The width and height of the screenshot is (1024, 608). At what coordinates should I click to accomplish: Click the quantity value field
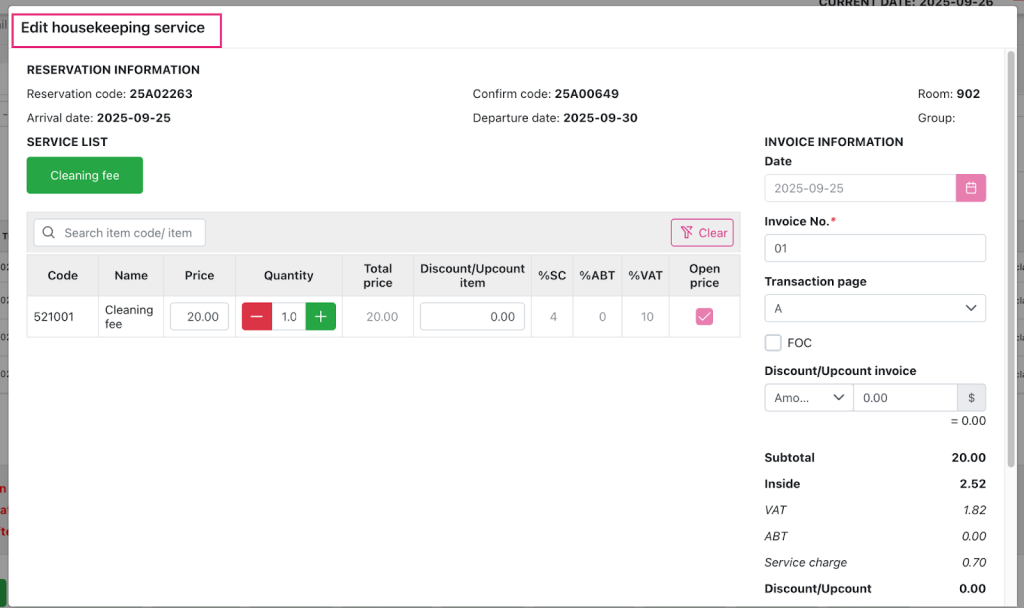289,317
